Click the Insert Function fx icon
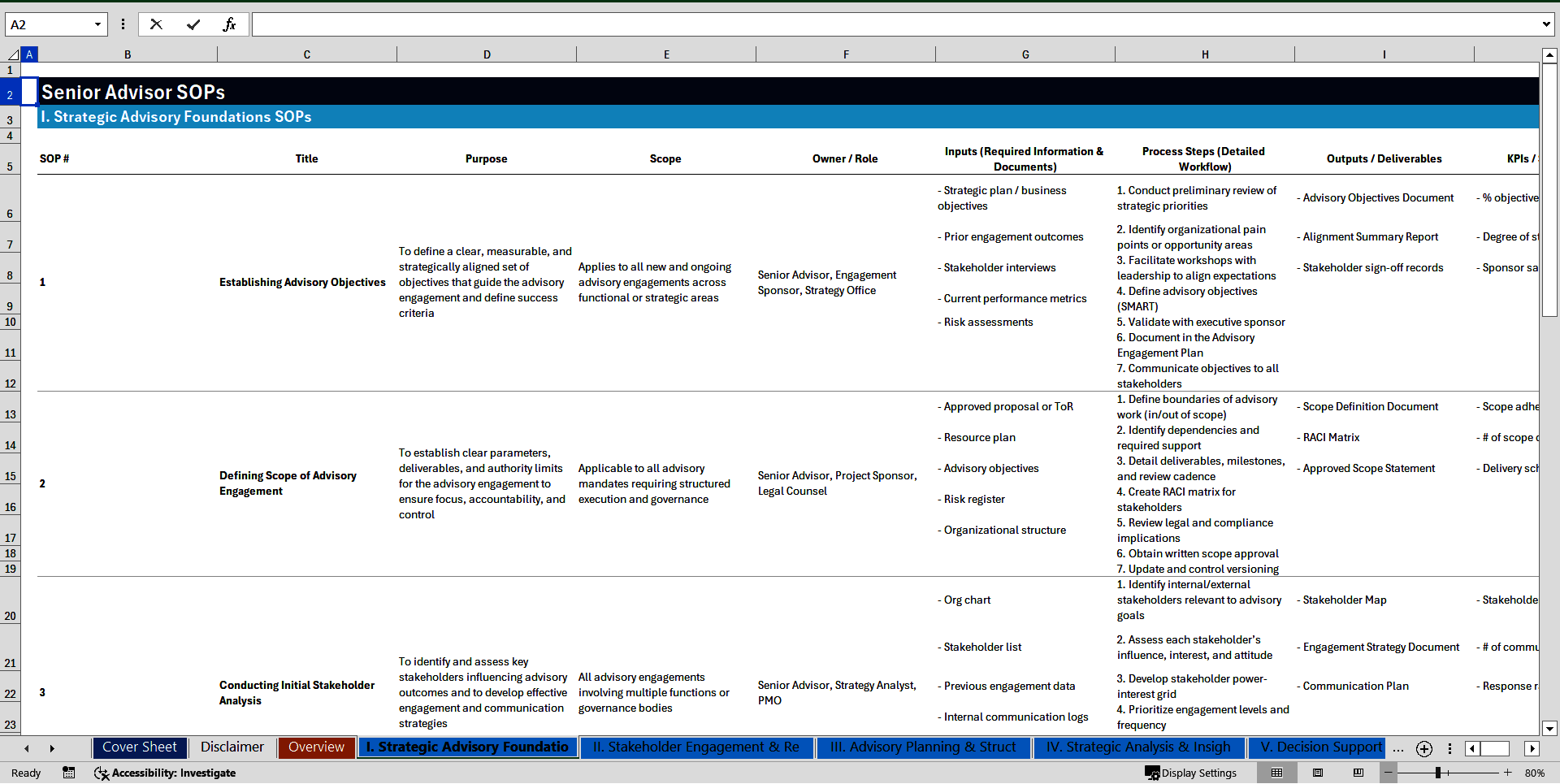 pyautogui.click(x=229, y=24)
